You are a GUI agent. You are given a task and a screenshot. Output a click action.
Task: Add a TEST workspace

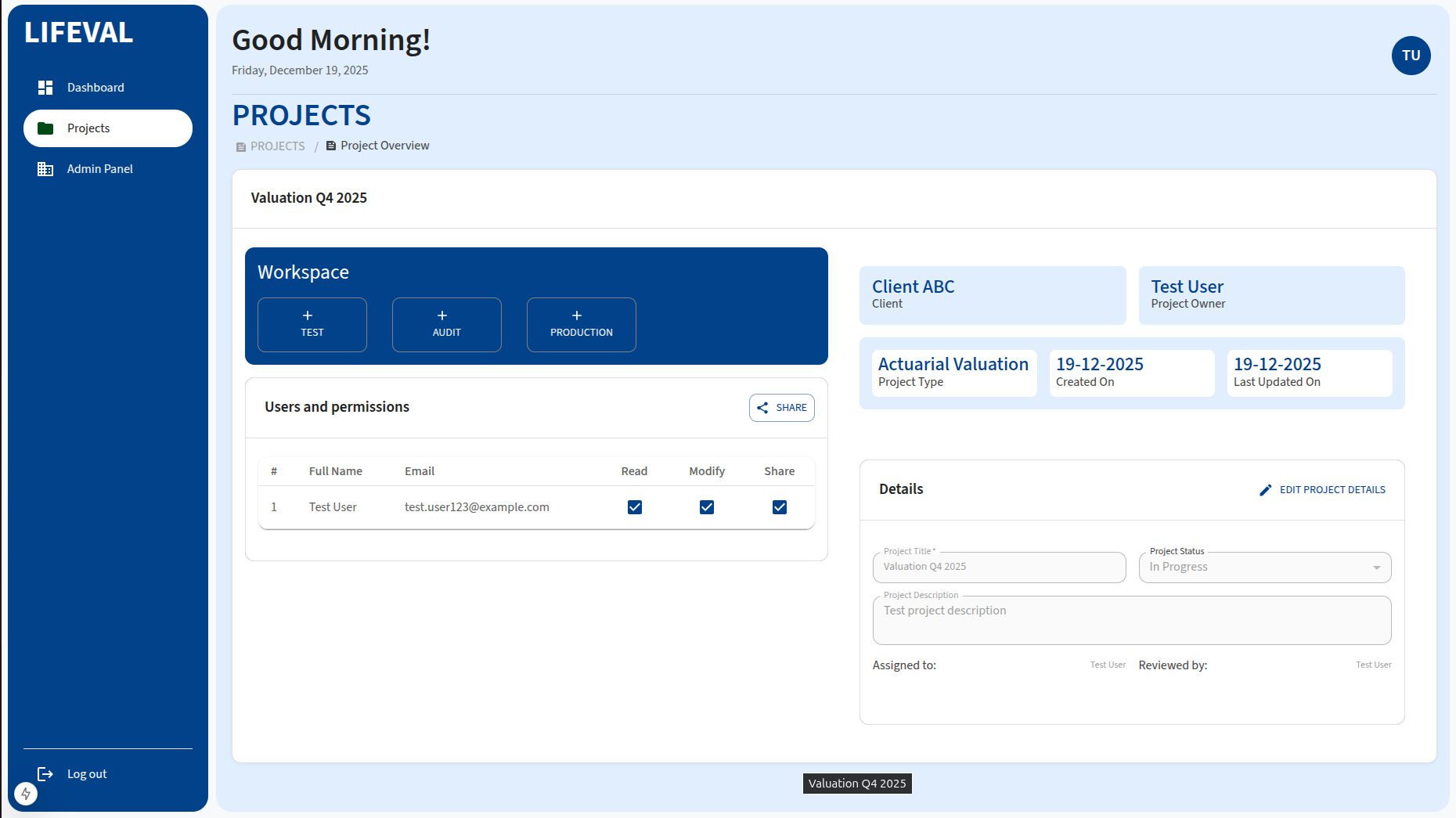312,325
